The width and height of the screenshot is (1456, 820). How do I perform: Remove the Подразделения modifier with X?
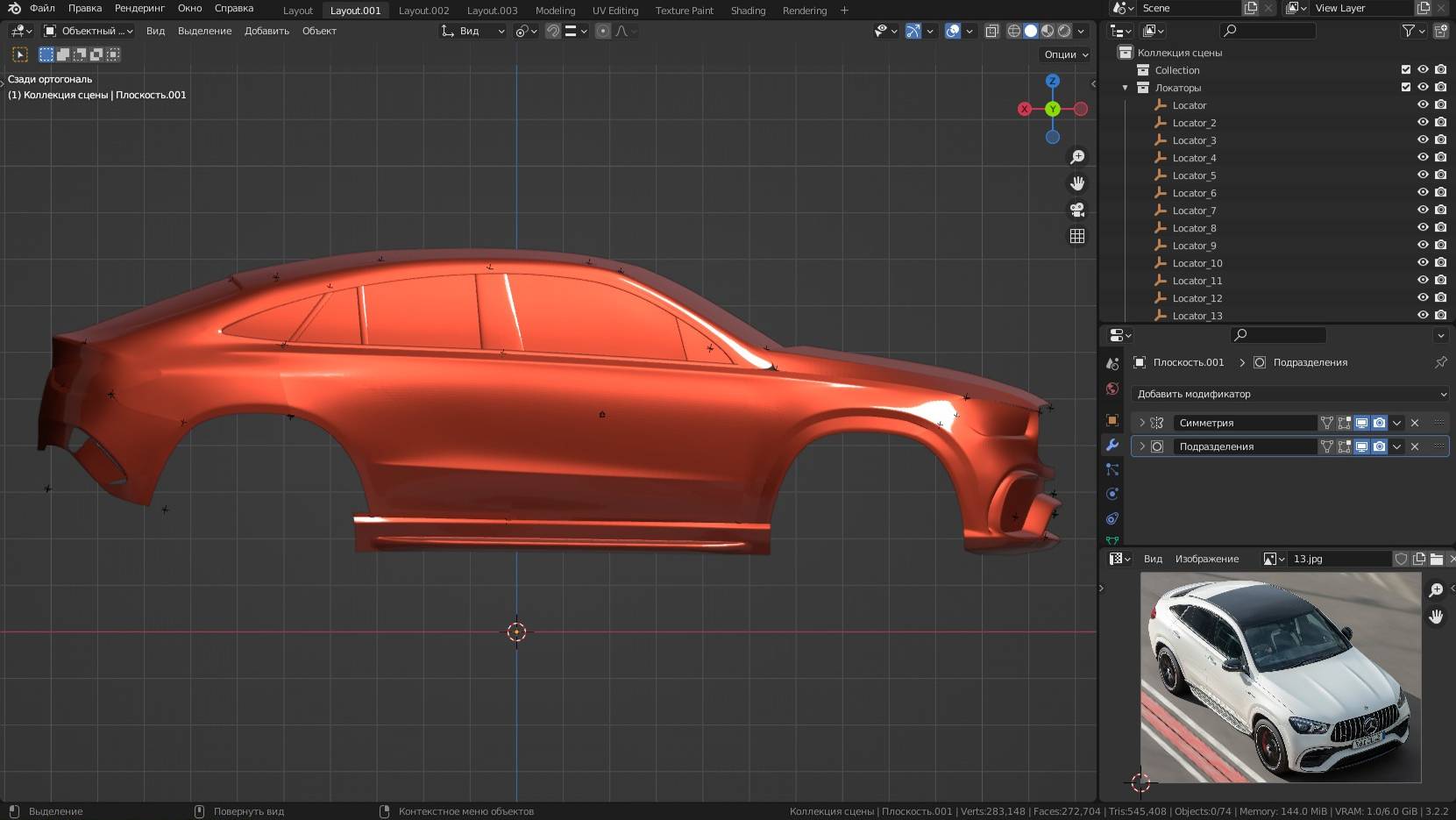1415,446
